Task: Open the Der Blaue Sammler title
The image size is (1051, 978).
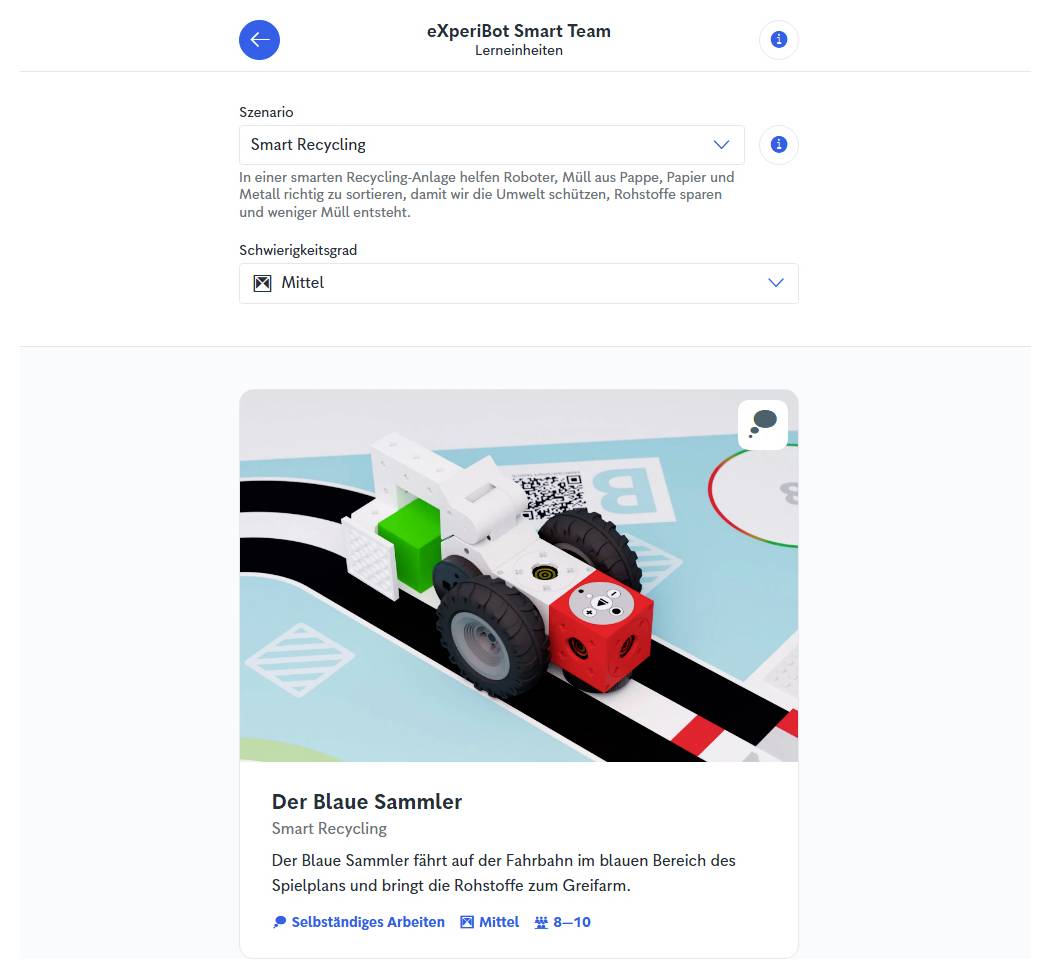Action: (367, 802)
